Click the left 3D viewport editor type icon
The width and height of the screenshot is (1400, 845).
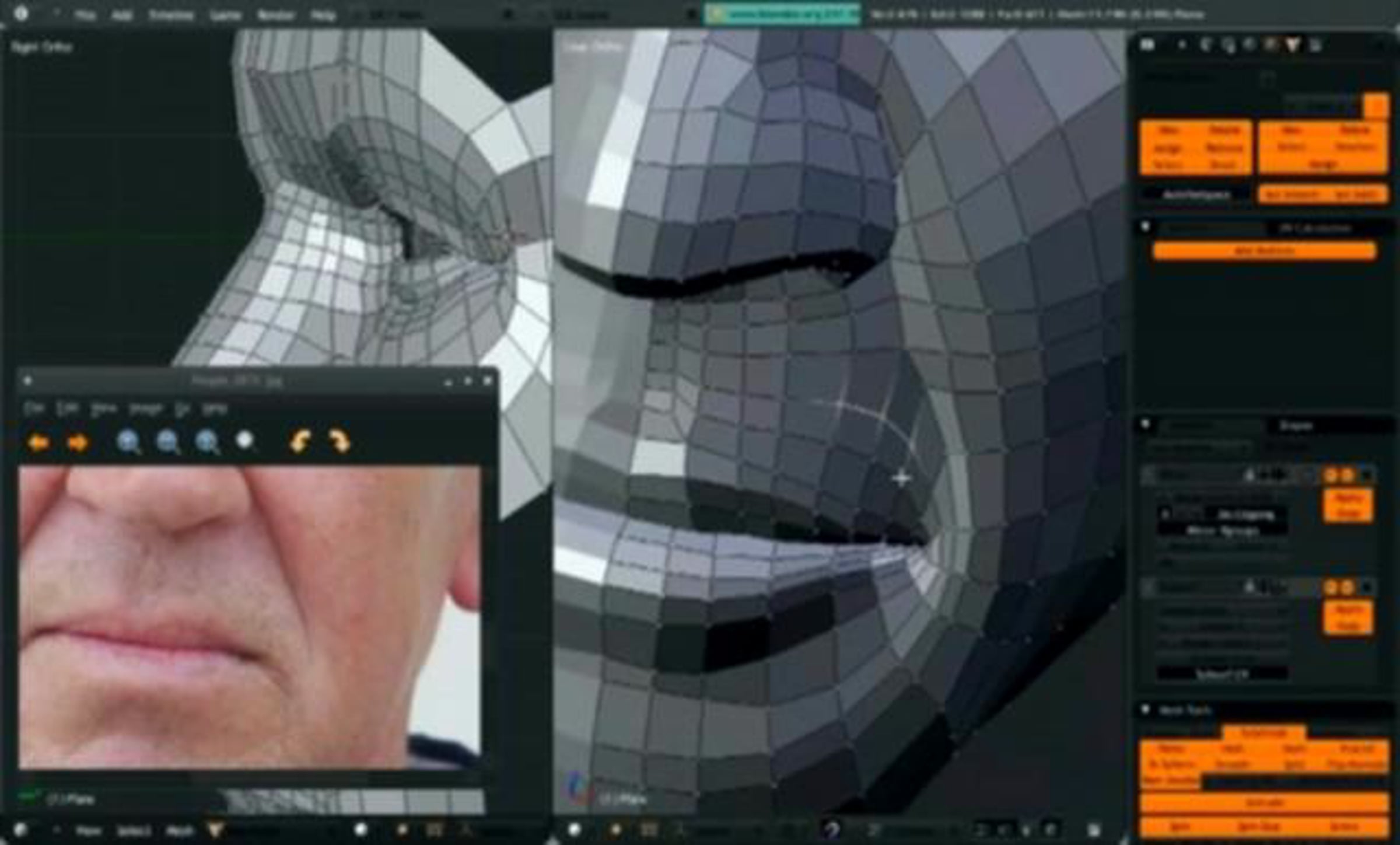[21, 829]
